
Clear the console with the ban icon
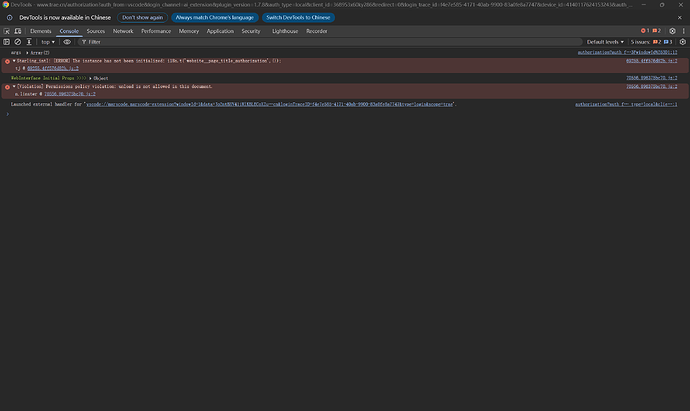[18, 42]
